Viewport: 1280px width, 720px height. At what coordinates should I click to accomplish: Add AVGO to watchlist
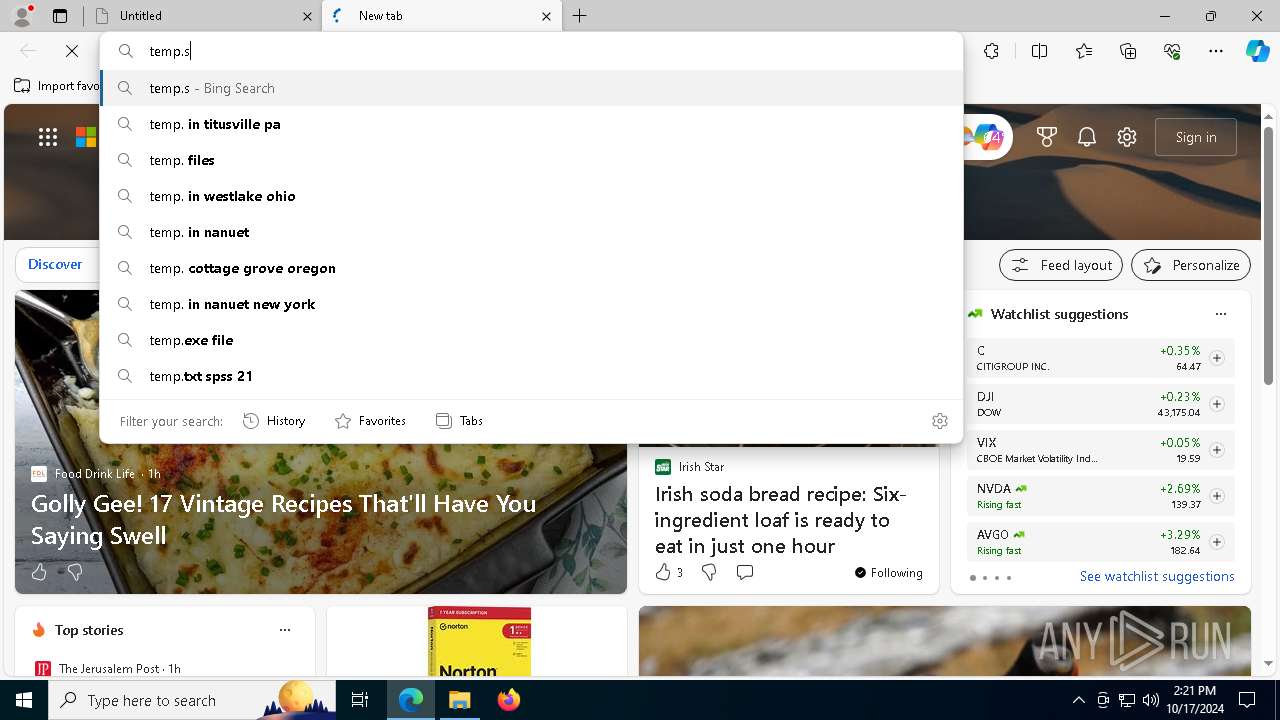pos(1217,542)
